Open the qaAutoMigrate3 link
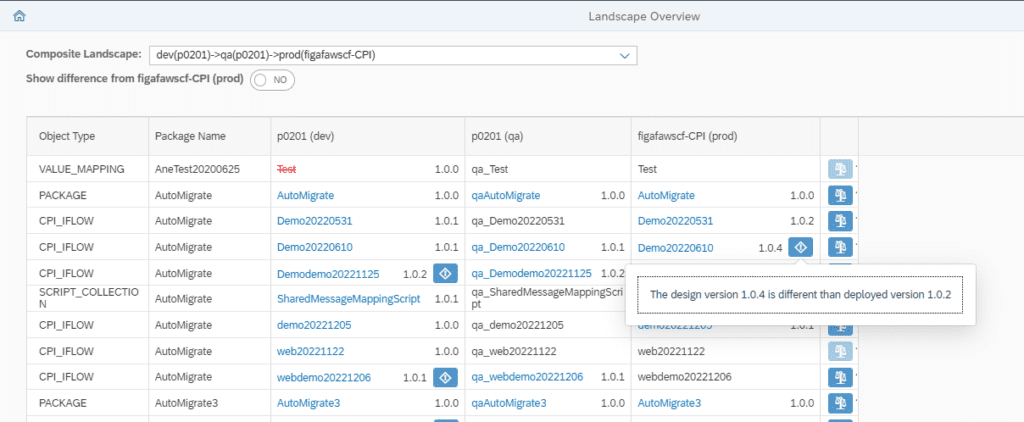 click(509, 403)
